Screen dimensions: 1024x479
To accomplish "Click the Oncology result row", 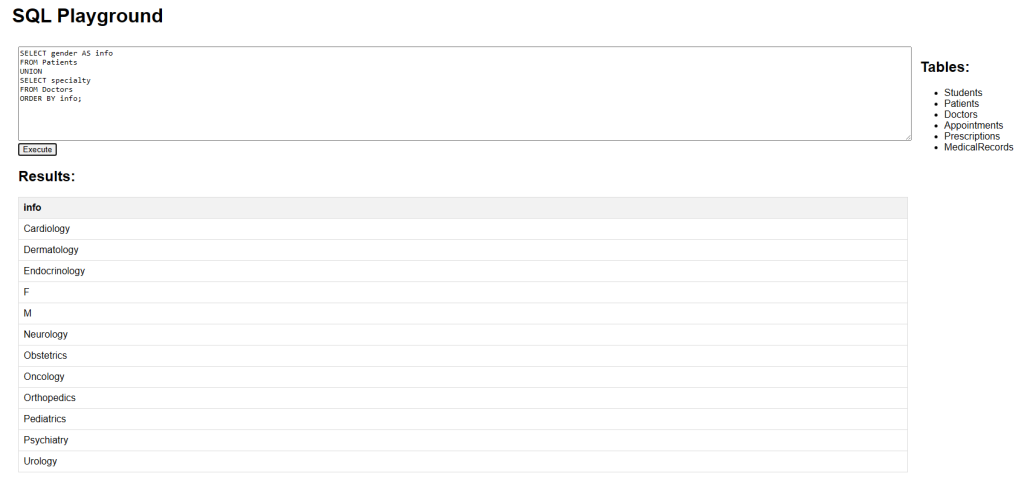I will click(x=463, y=376).
